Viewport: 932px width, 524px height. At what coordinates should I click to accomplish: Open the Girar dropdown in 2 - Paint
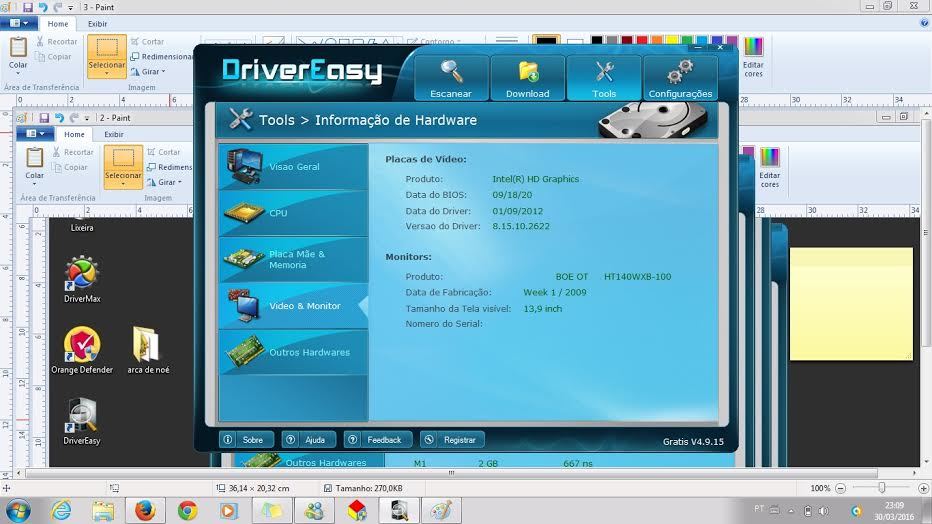(x=165, y=182)
